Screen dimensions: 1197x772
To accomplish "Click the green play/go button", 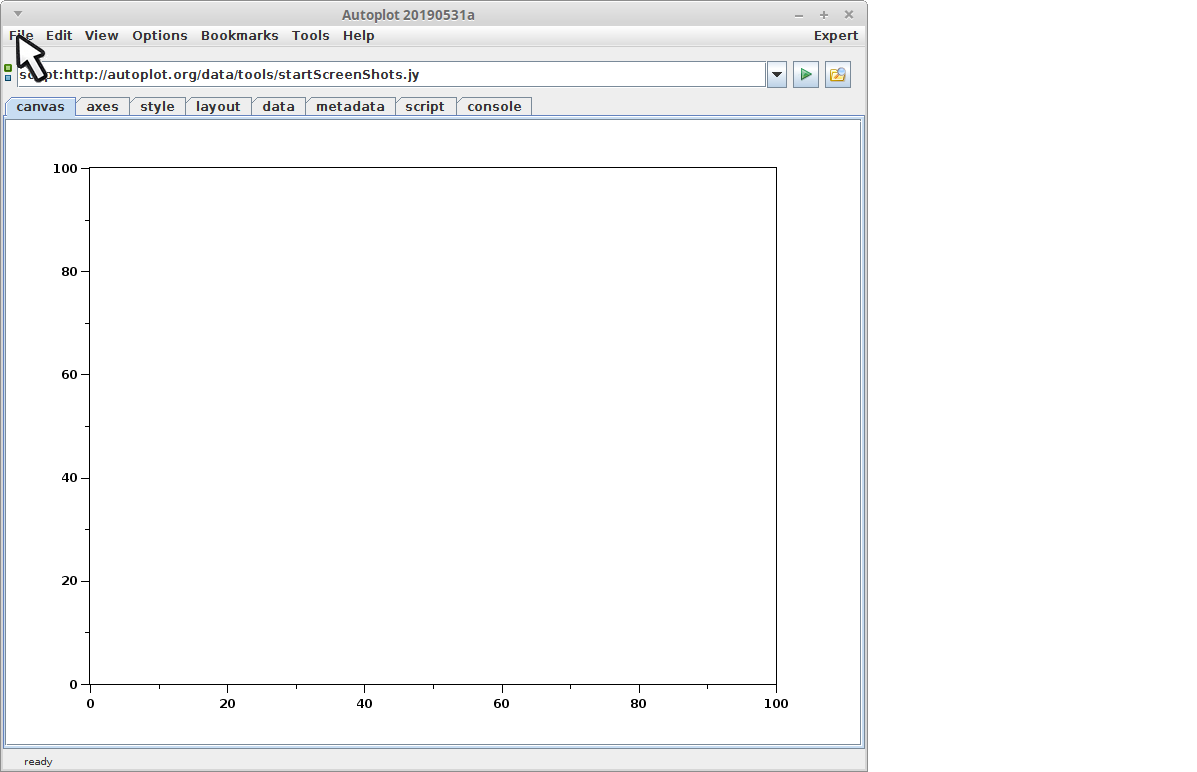I will (805, 75).
